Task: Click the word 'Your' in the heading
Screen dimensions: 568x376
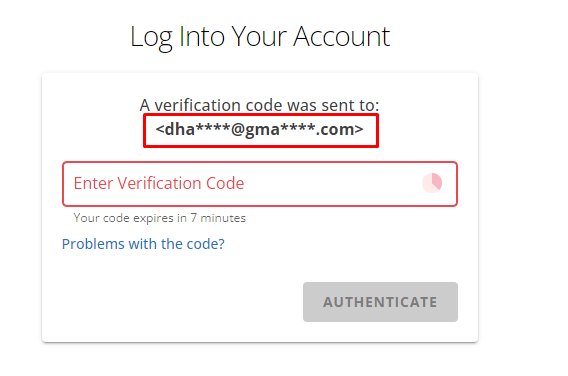Action: tap(259, 36)
